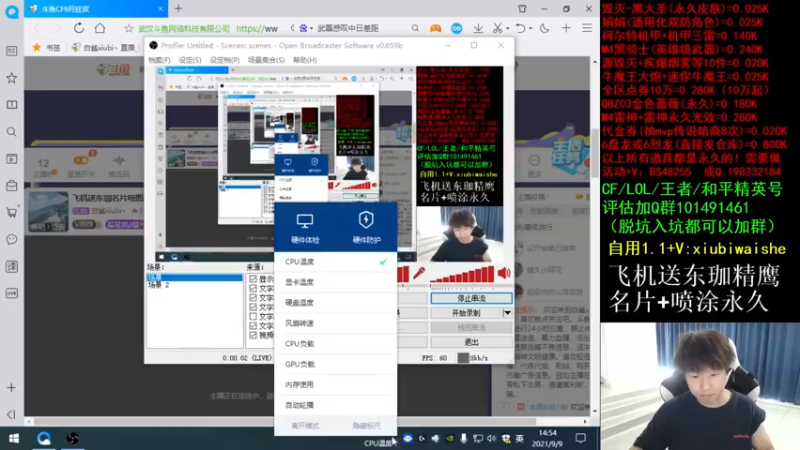Open the chat bubble sidebar icon

[x=11, y=239]
